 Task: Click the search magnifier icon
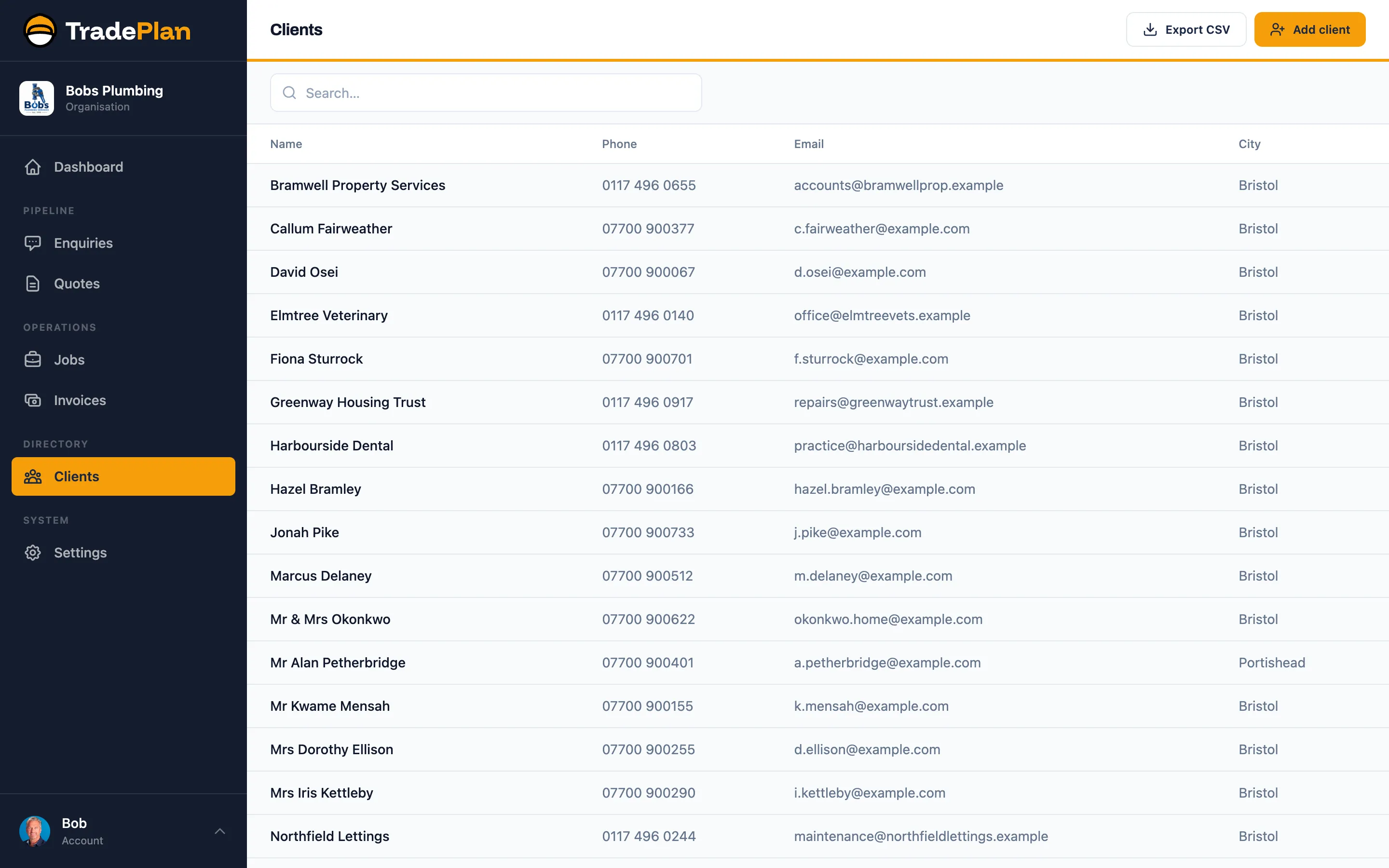point(289,93)
